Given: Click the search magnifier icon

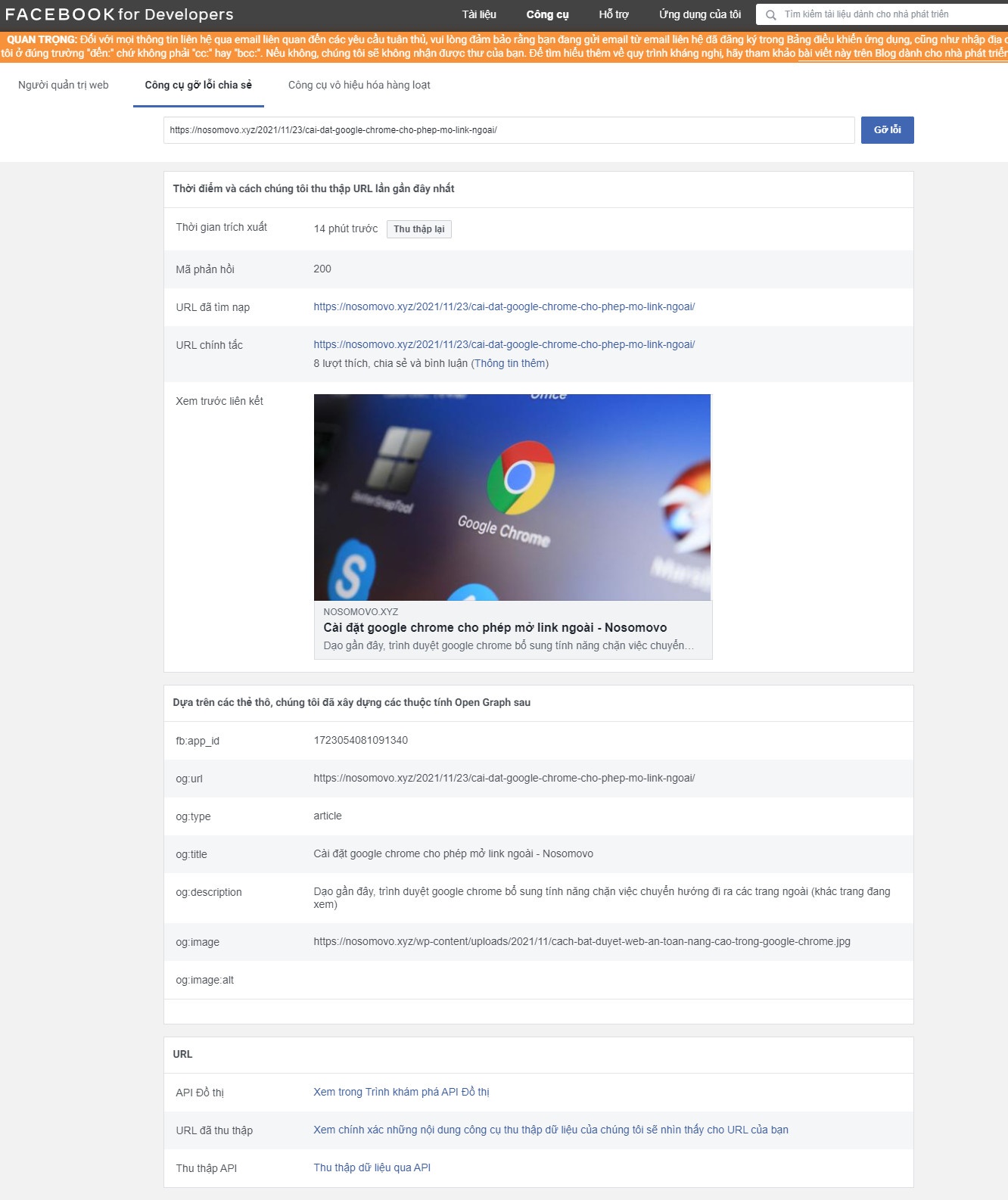Looking at the screenshot, I should click(770, 14).
